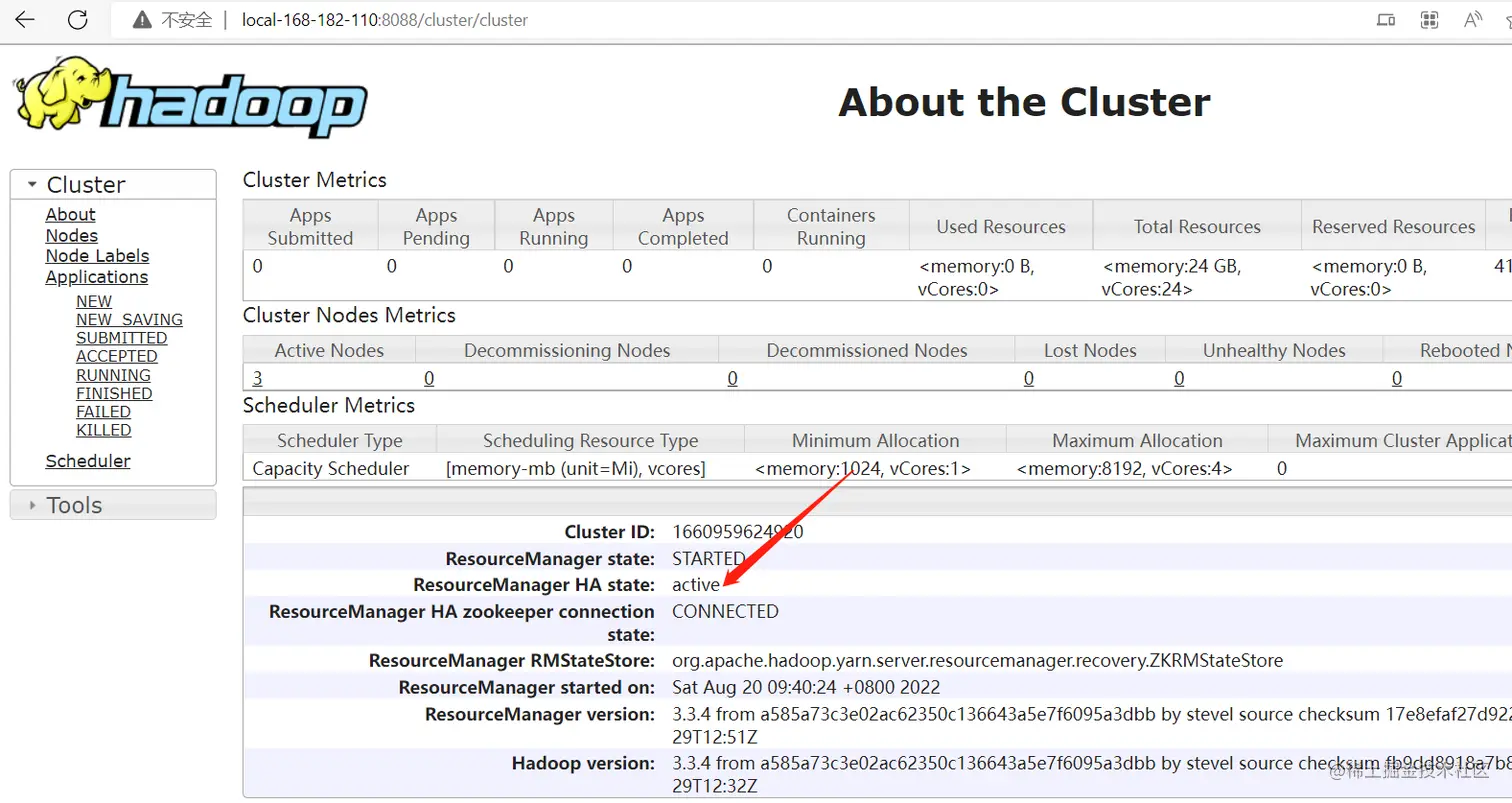
Task: Click the Apps Completed column header
Action: click(683, 227)
